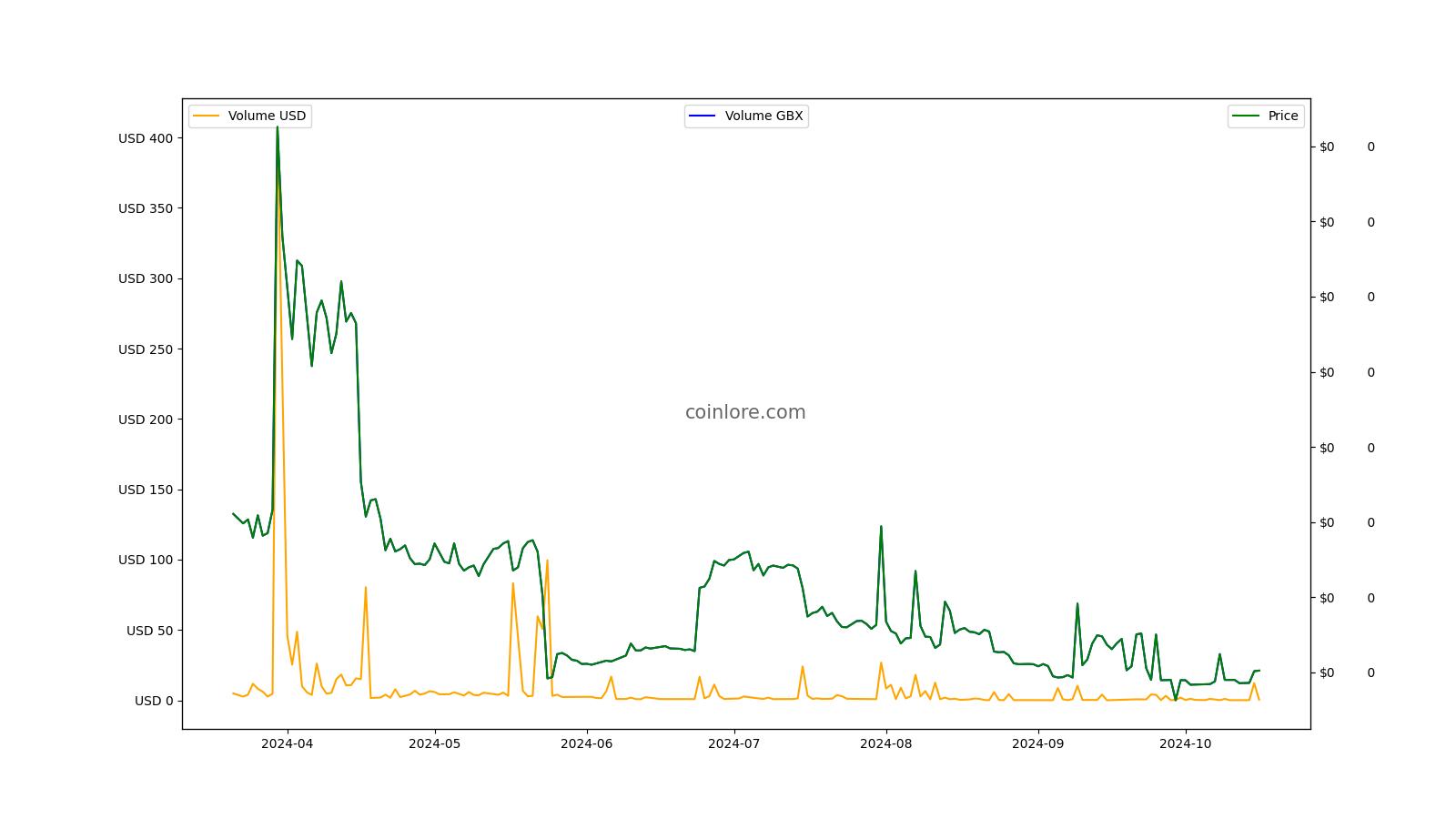The image size is (1456, 819).
Task: Click the Volume GBX legend entry
Action: pyautogui.click(x=746, y=116)
